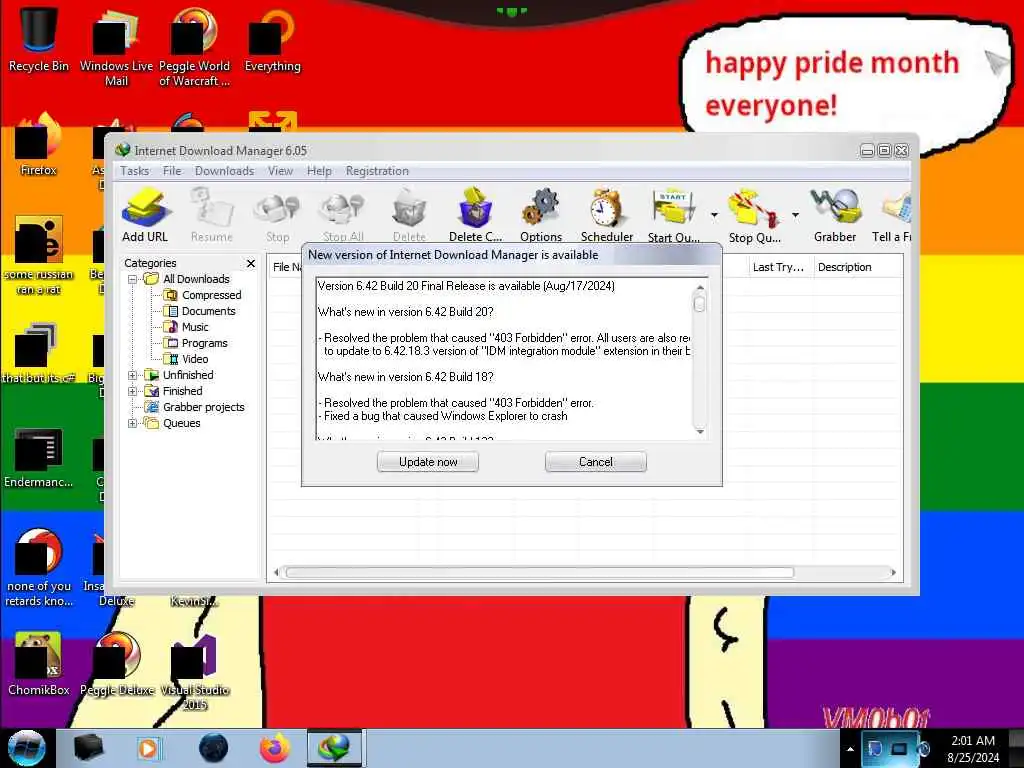Click right arrow of horizontal scrollbar
Viewport: 1024px width, 768px height.
pos(892,573)
